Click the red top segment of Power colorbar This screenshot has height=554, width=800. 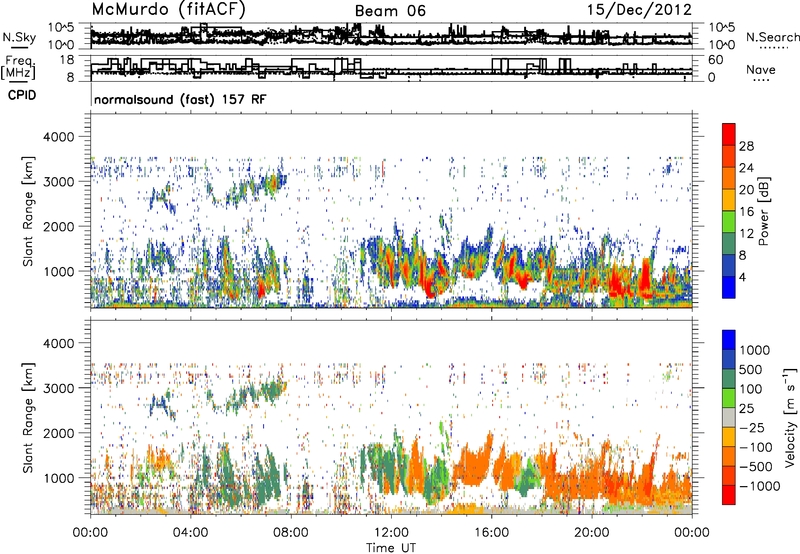[729, 135]
